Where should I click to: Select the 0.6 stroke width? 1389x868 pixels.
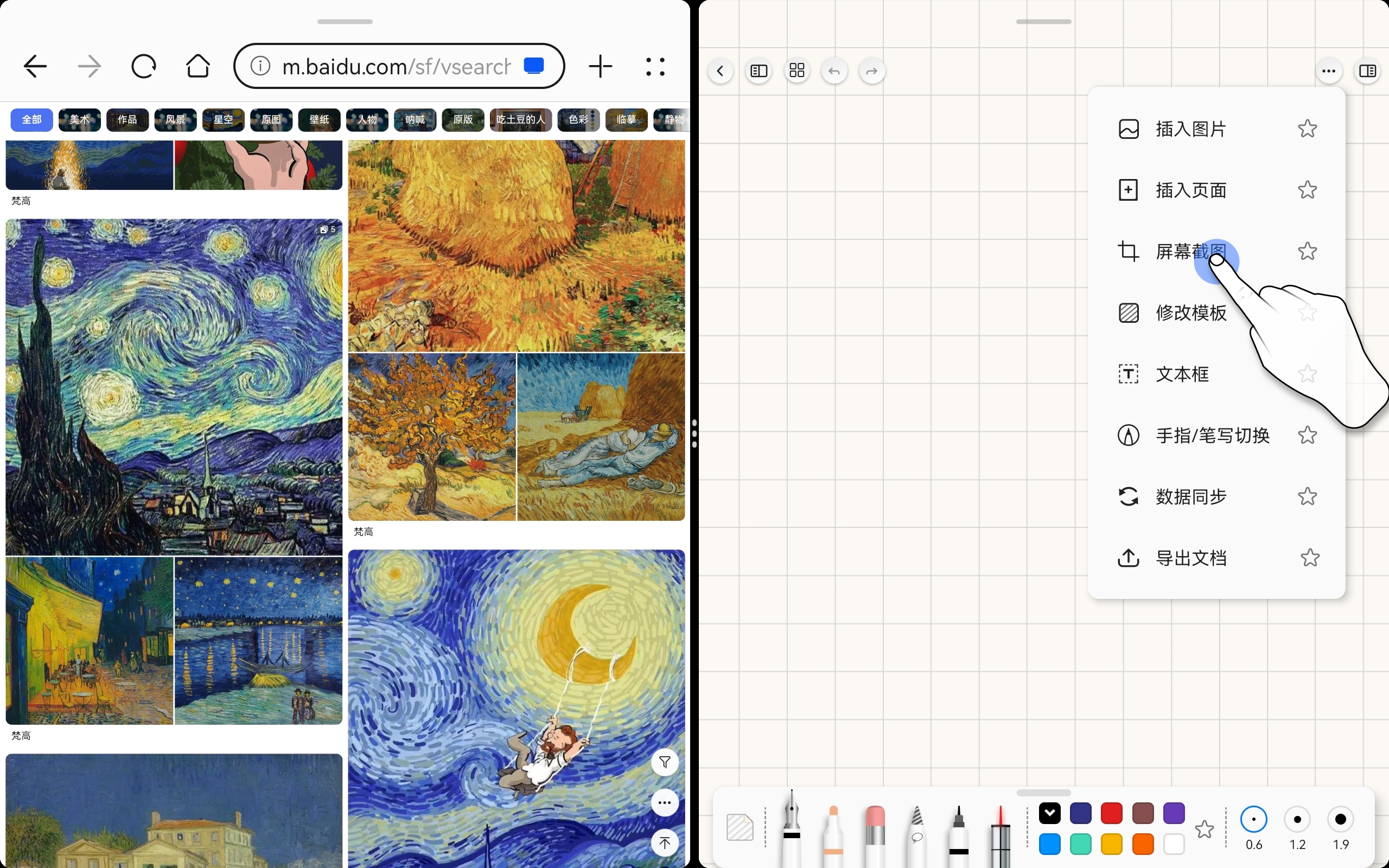coord(1254,828)
